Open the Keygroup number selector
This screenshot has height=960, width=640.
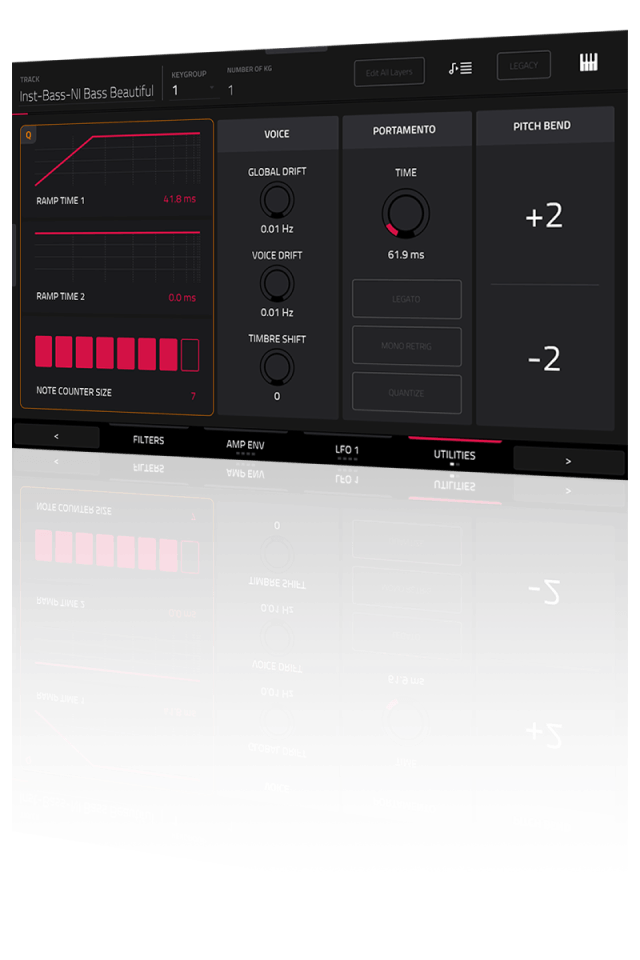(x=192, y=90)
